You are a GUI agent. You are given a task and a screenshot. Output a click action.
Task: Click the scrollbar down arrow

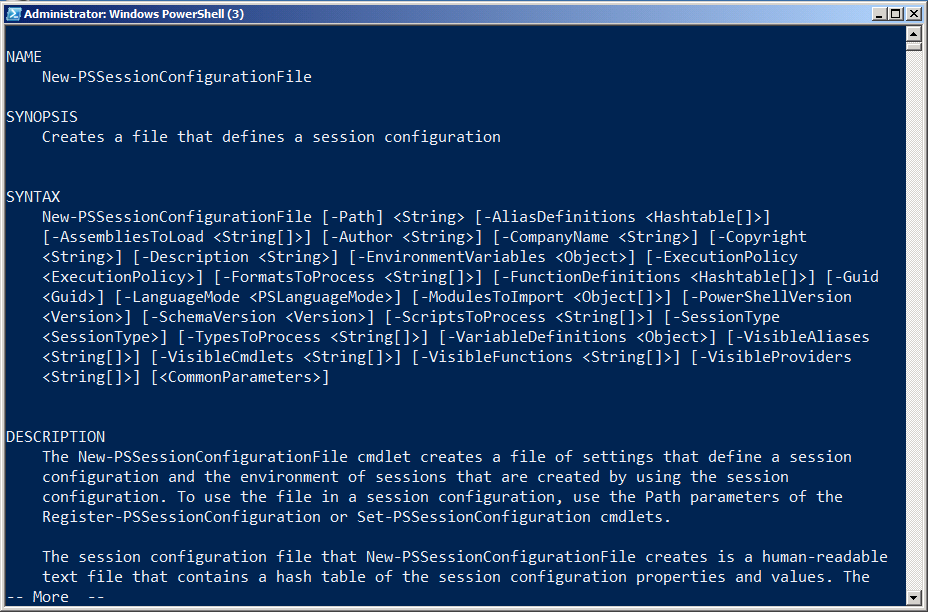tap(913, 597)
